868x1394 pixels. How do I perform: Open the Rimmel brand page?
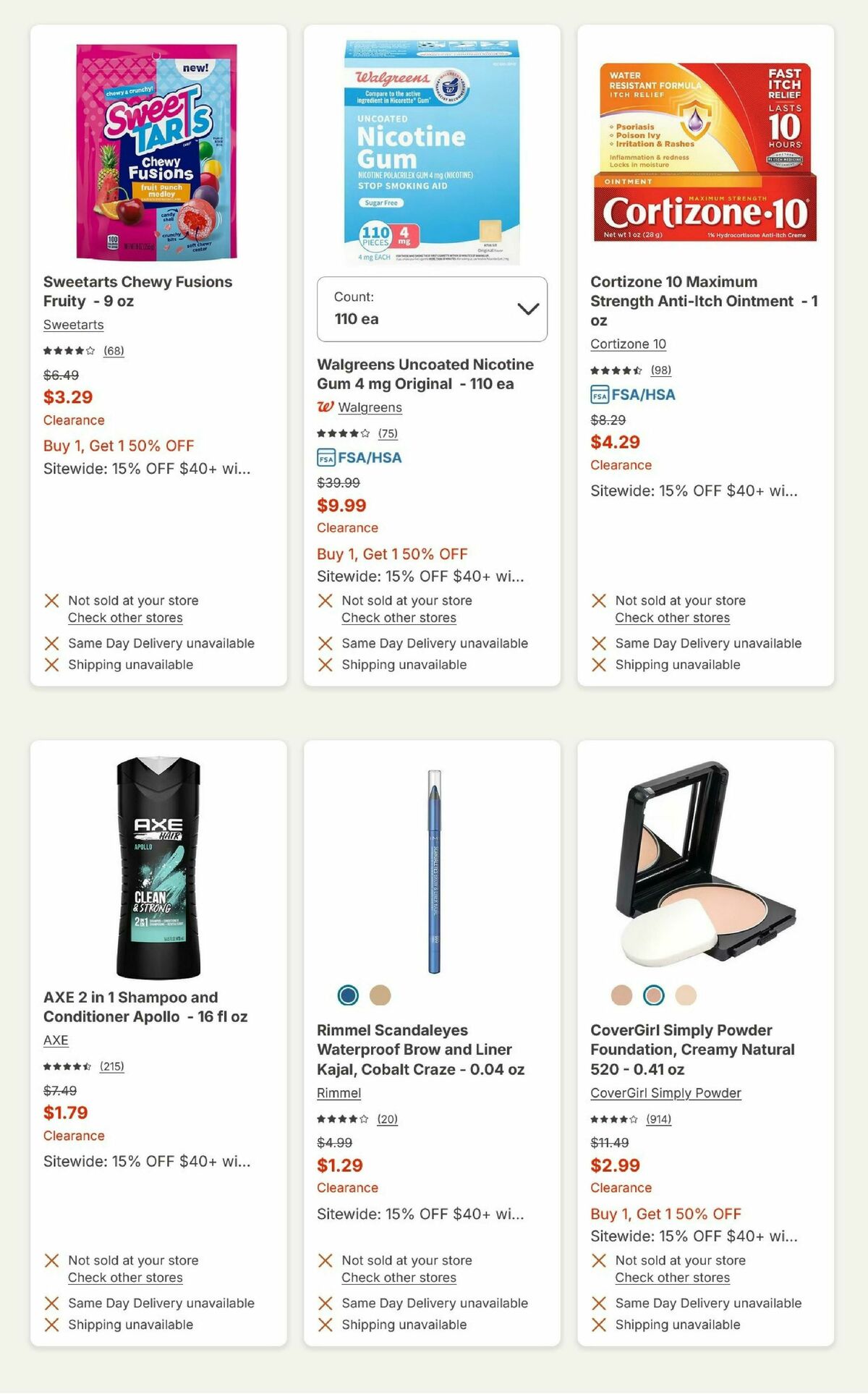pyautogui.click(x=338, y=1093)
